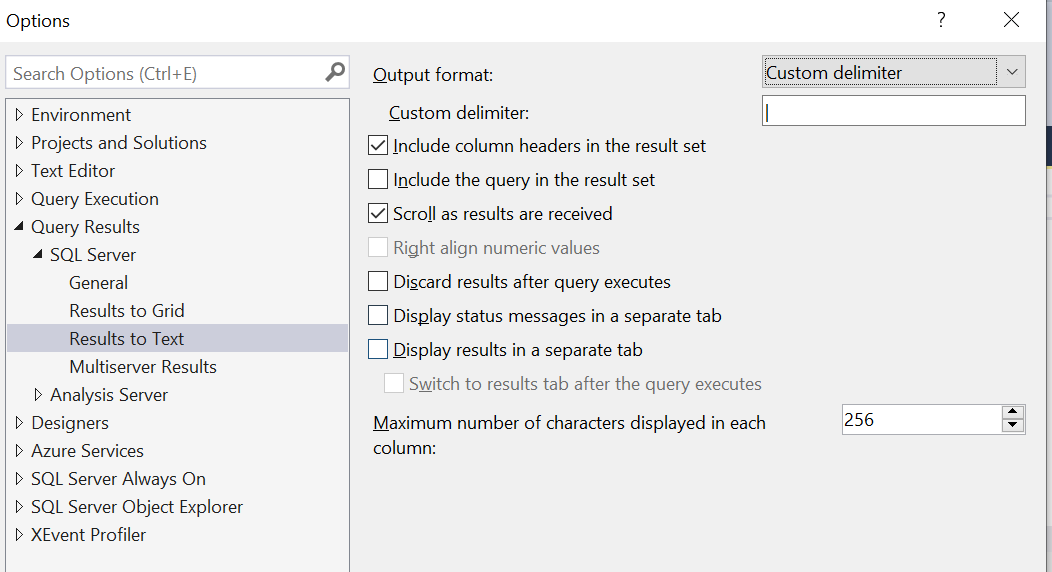
Task: Enable Include the query in result set
Action: tap(378, 180)
